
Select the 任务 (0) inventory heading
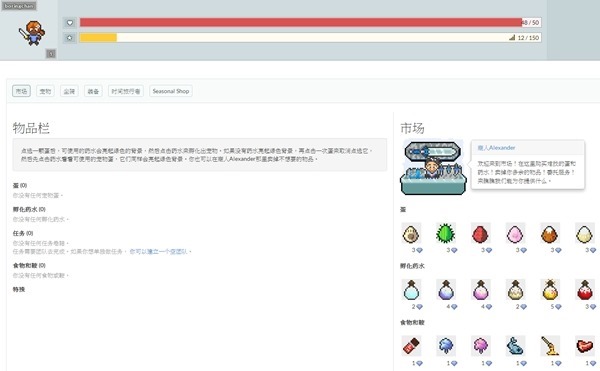click(23, 233)
